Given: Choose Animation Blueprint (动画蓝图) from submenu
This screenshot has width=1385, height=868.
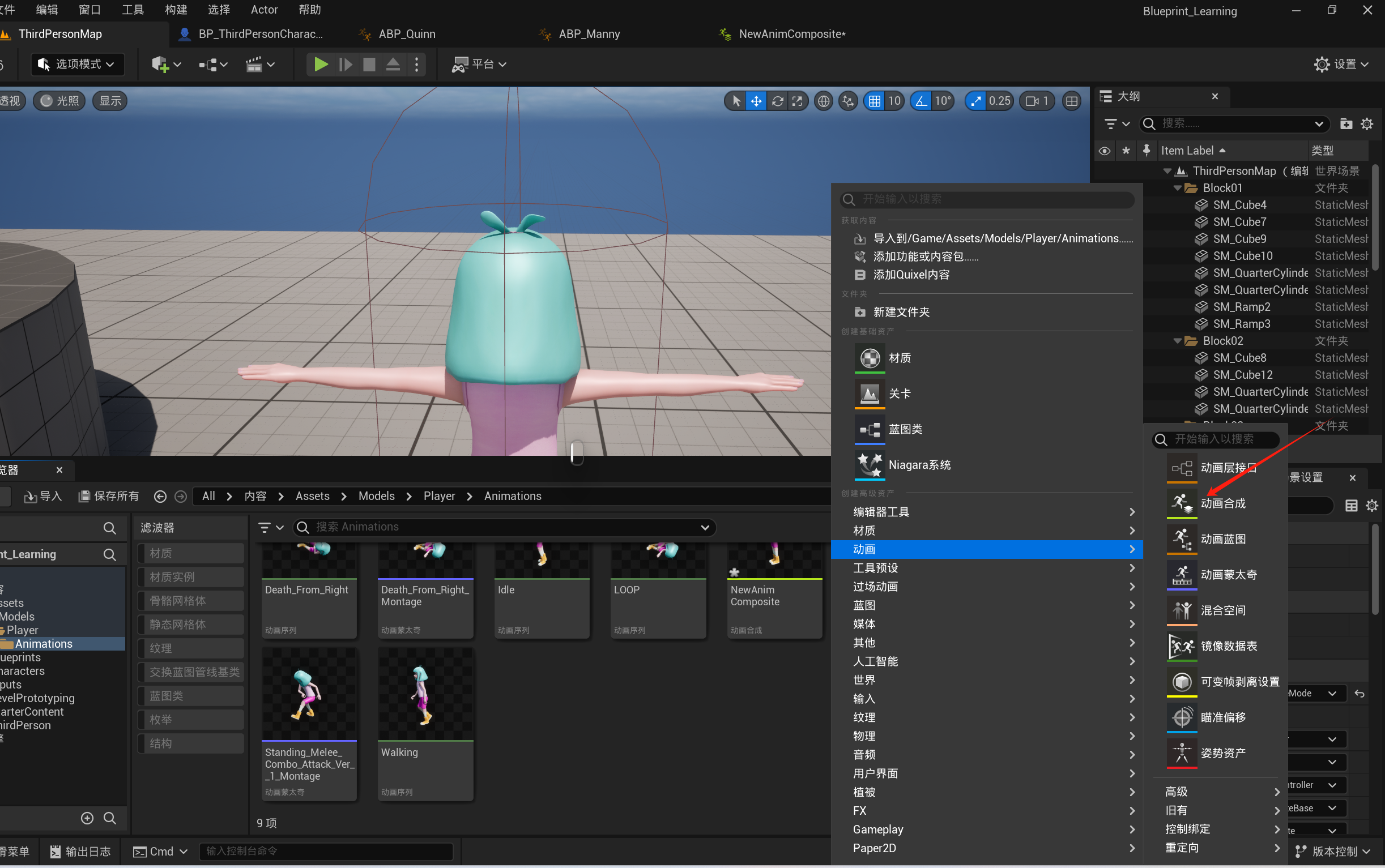Looking at the screenshot, I should 1222,539.
